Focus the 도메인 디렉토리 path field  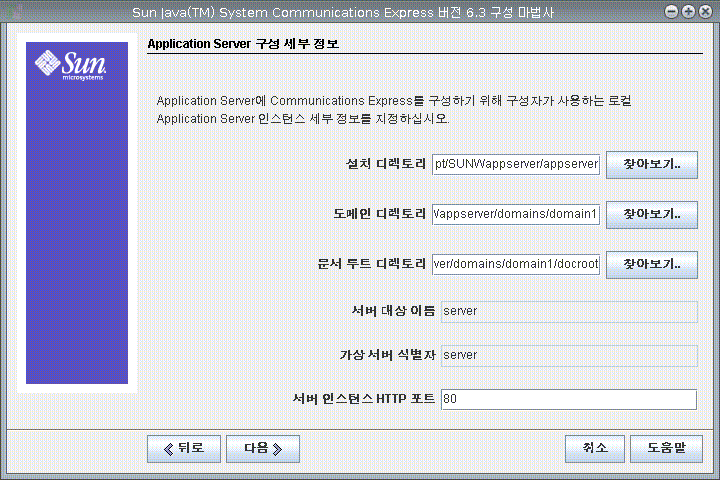click(x=516, y=215)
